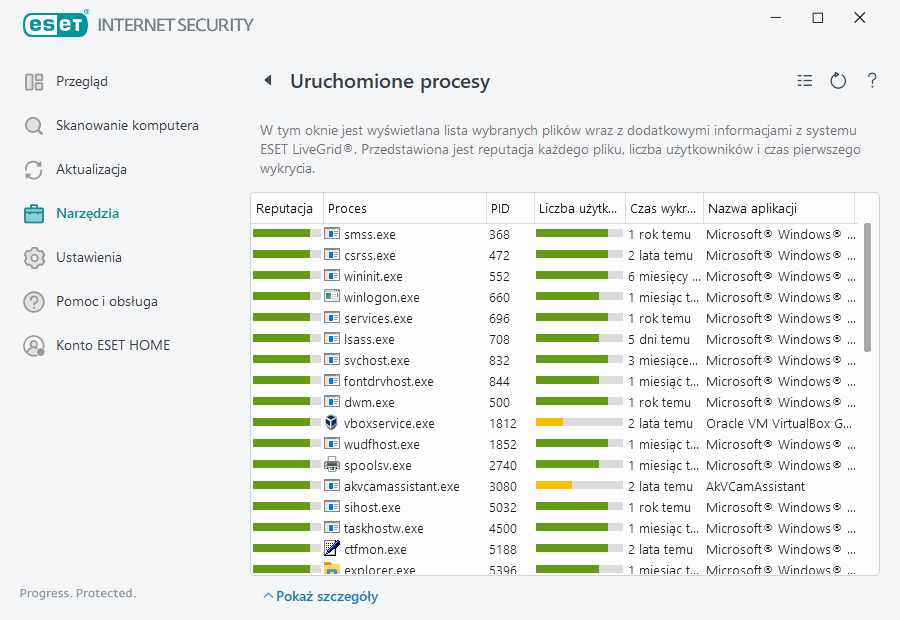Select the akvcamassistant.exe process row
Viewport: 900px width, 620px height.
[x=401, y=487]
